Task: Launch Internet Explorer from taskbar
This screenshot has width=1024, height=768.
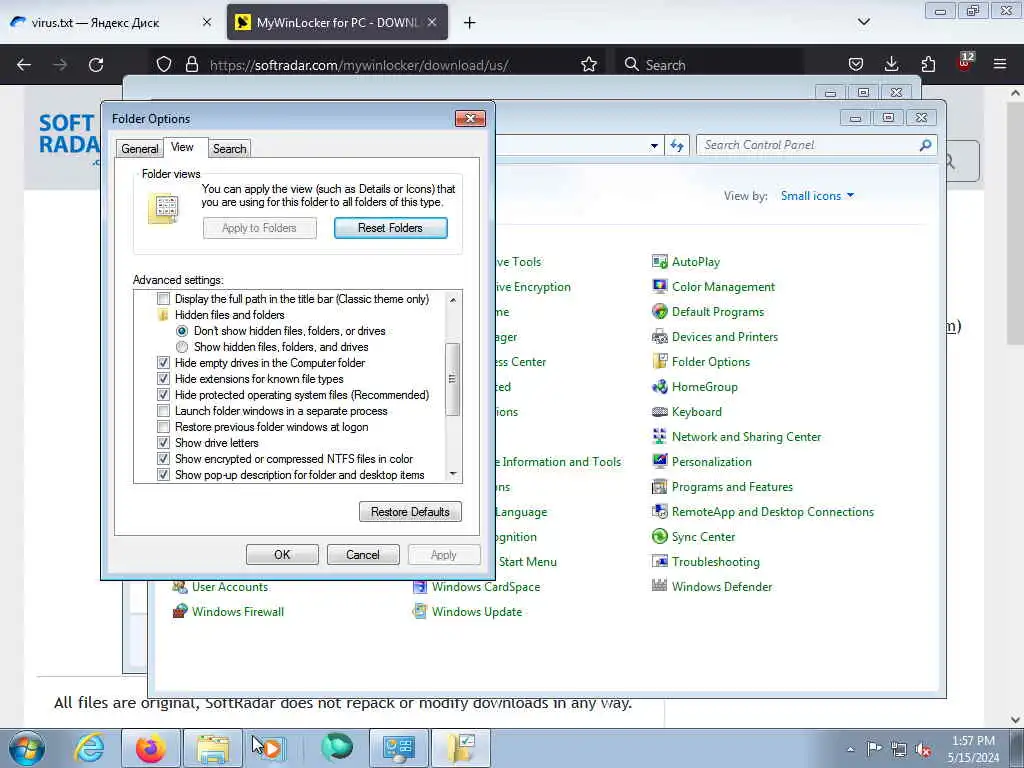Action: tap(89, 748)
